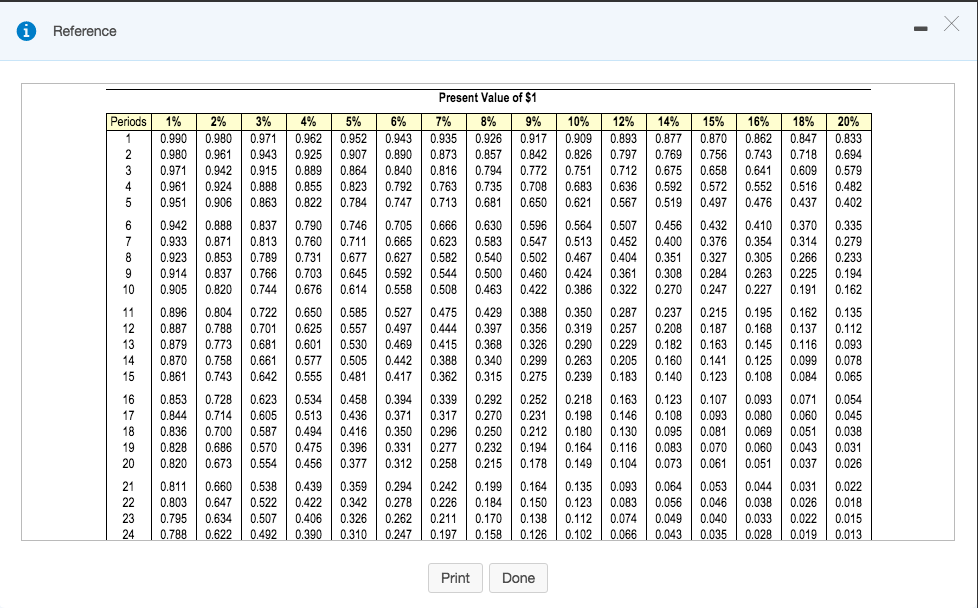This screenshot has width=978, height=608.
Task: Click the Done button
Action: pos(518,578)
